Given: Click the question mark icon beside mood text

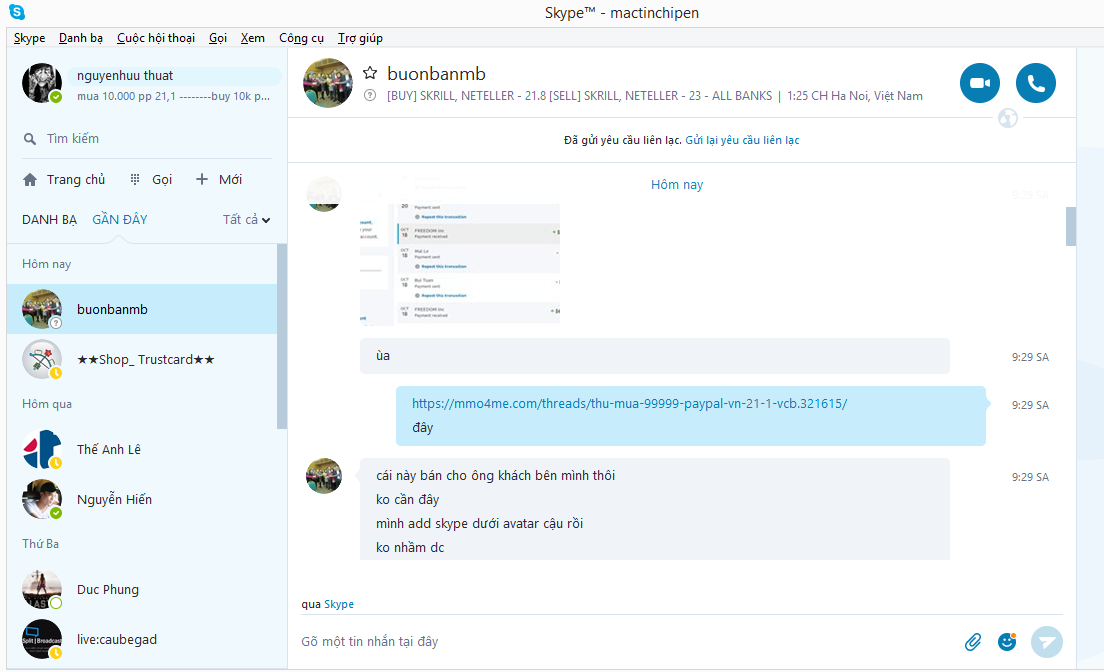Looking at the screenshot, I should coord(370,96).
